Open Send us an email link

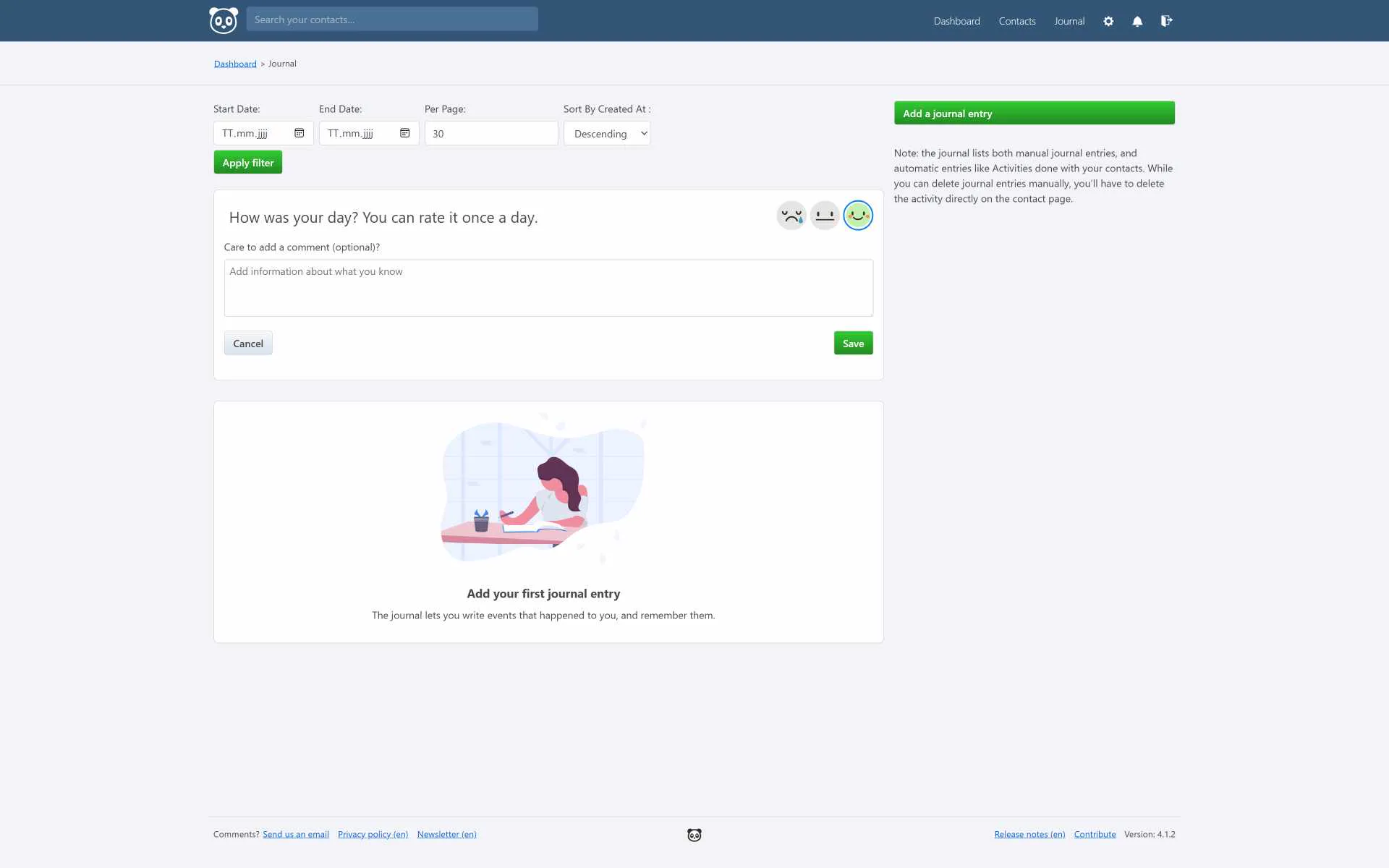coord(296,834)
